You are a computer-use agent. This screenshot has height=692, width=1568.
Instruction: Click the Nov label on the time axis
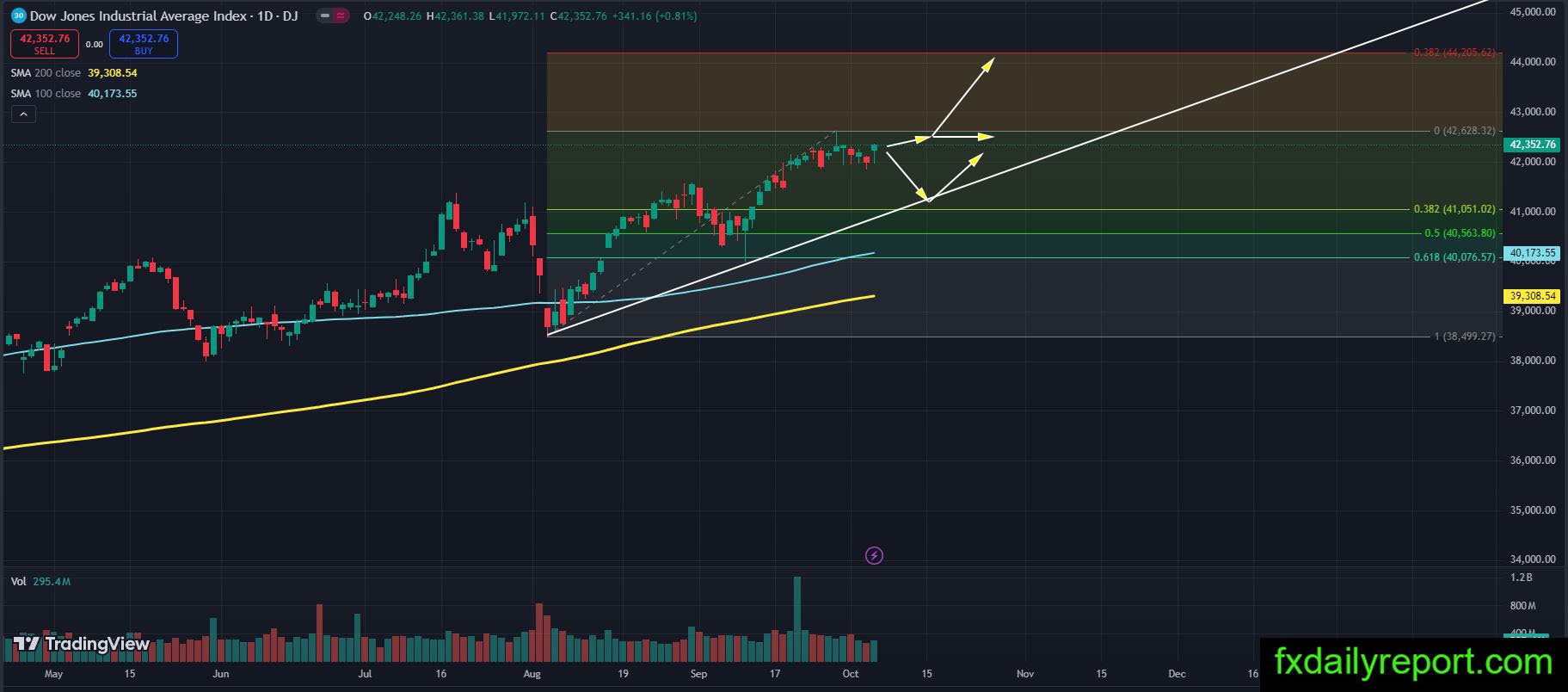tap(1024, 674)
